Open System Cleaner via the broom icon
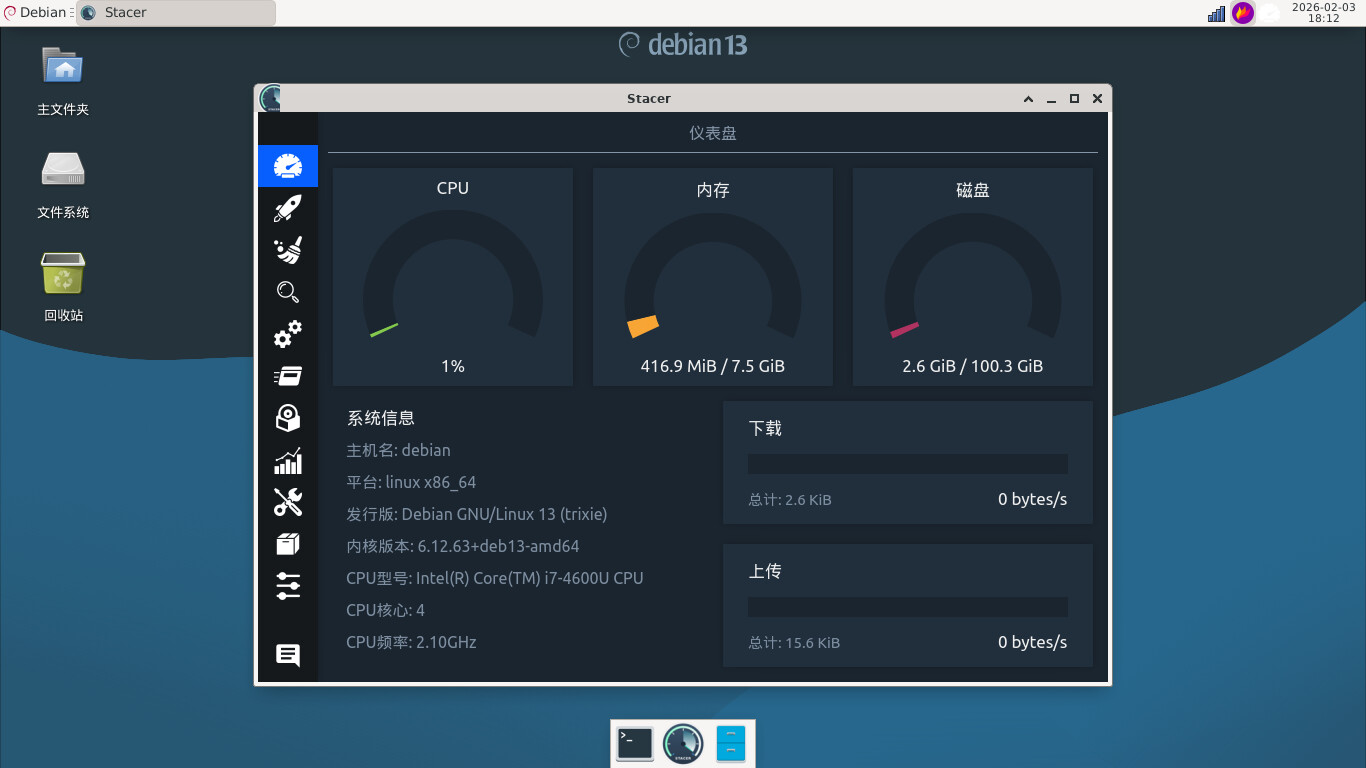 288,250
